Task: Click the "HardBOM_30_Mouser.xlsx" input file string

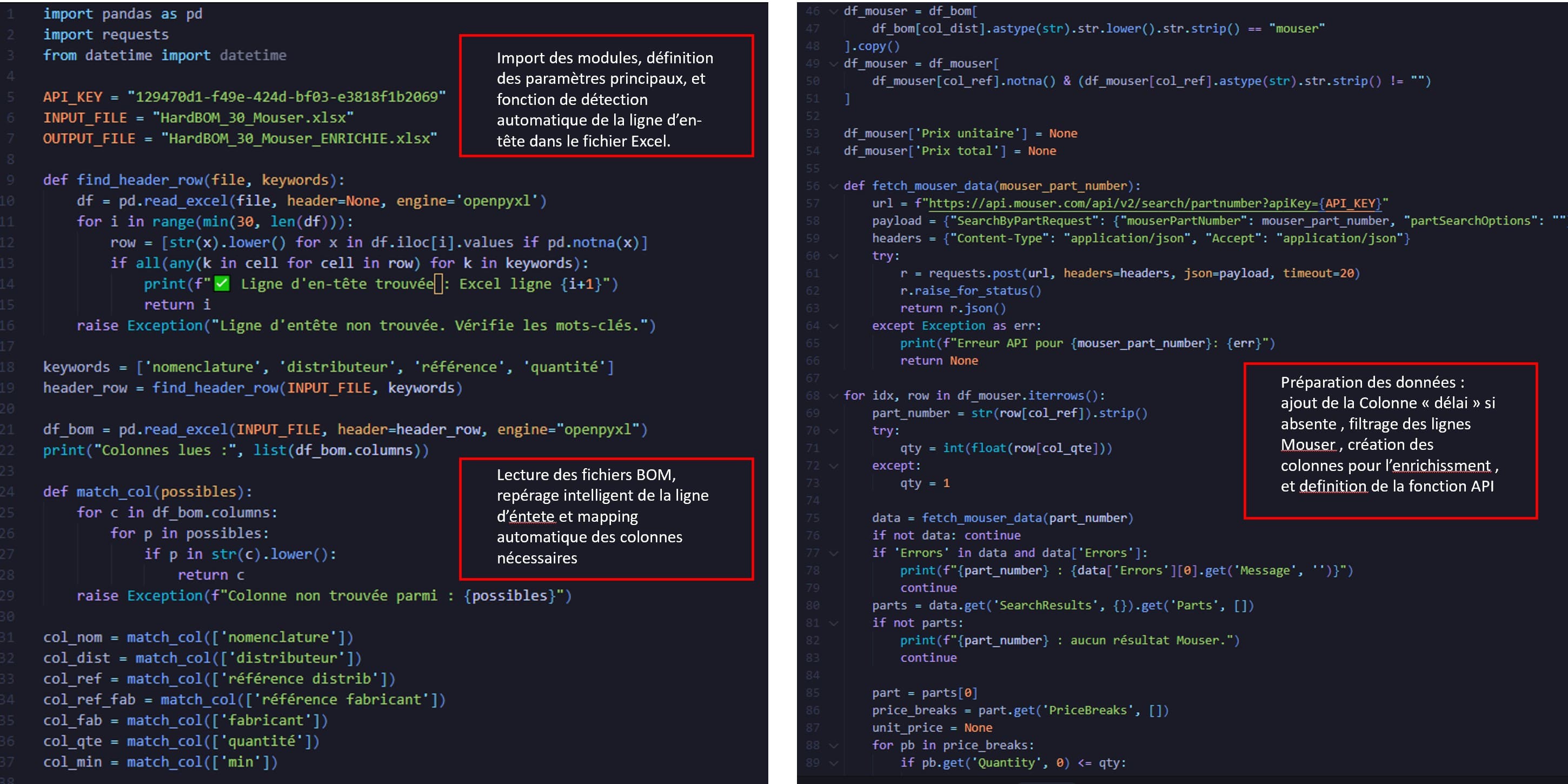Action: click(253, 117)
